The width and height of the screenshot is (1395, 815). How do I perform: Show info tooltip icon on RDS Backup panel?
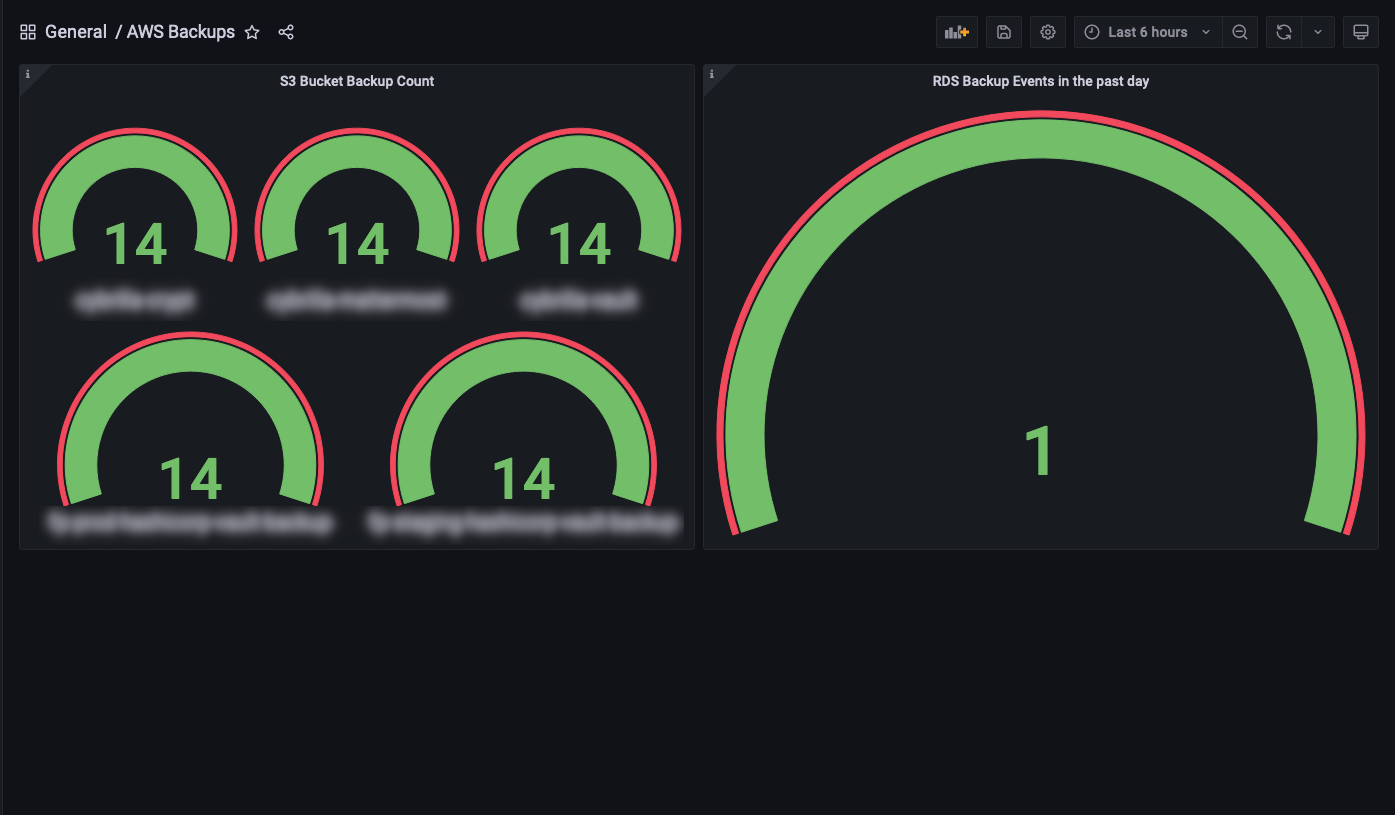(712, 74)
